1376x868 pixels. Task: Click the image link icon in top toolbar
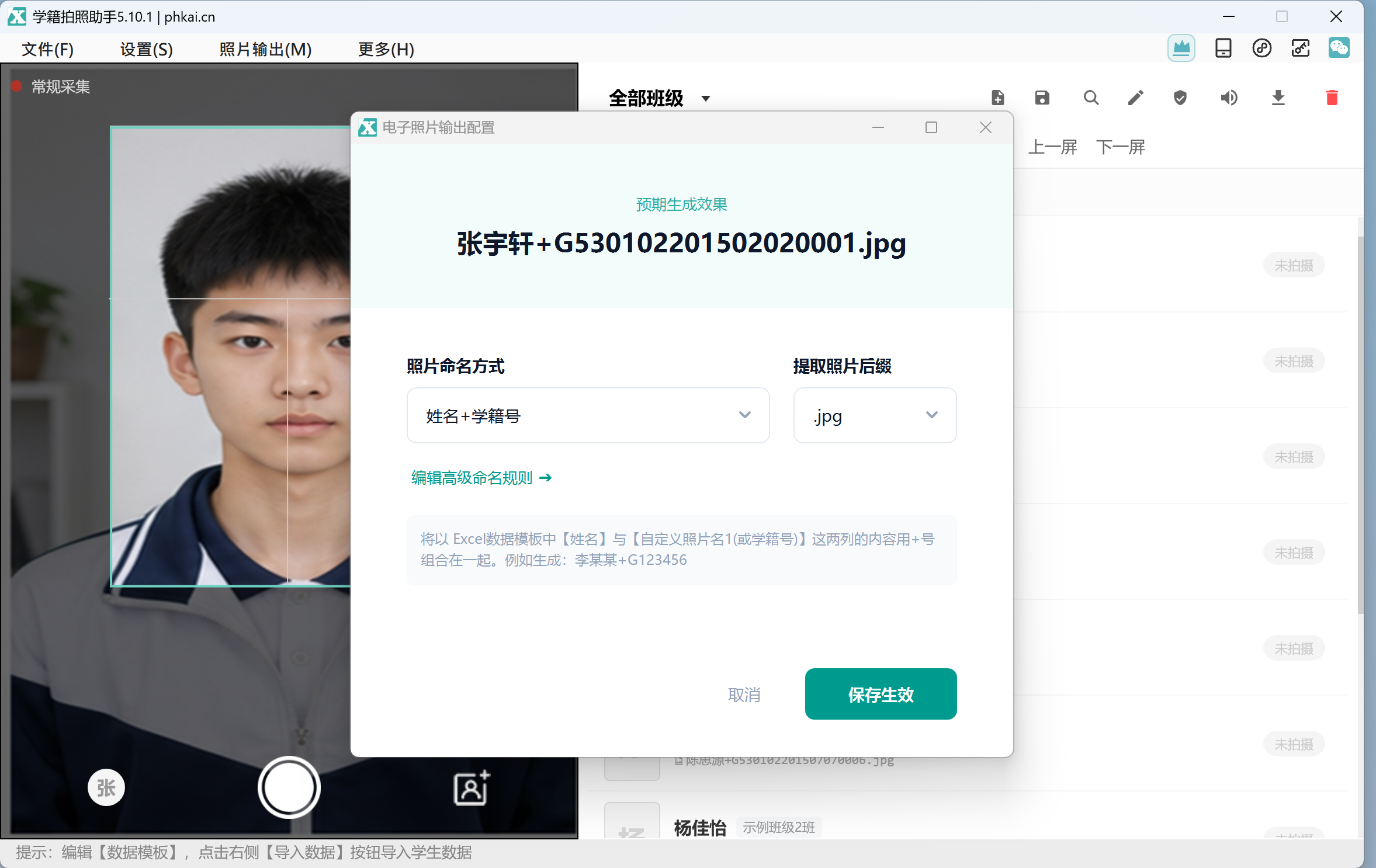coord(1300,48)
